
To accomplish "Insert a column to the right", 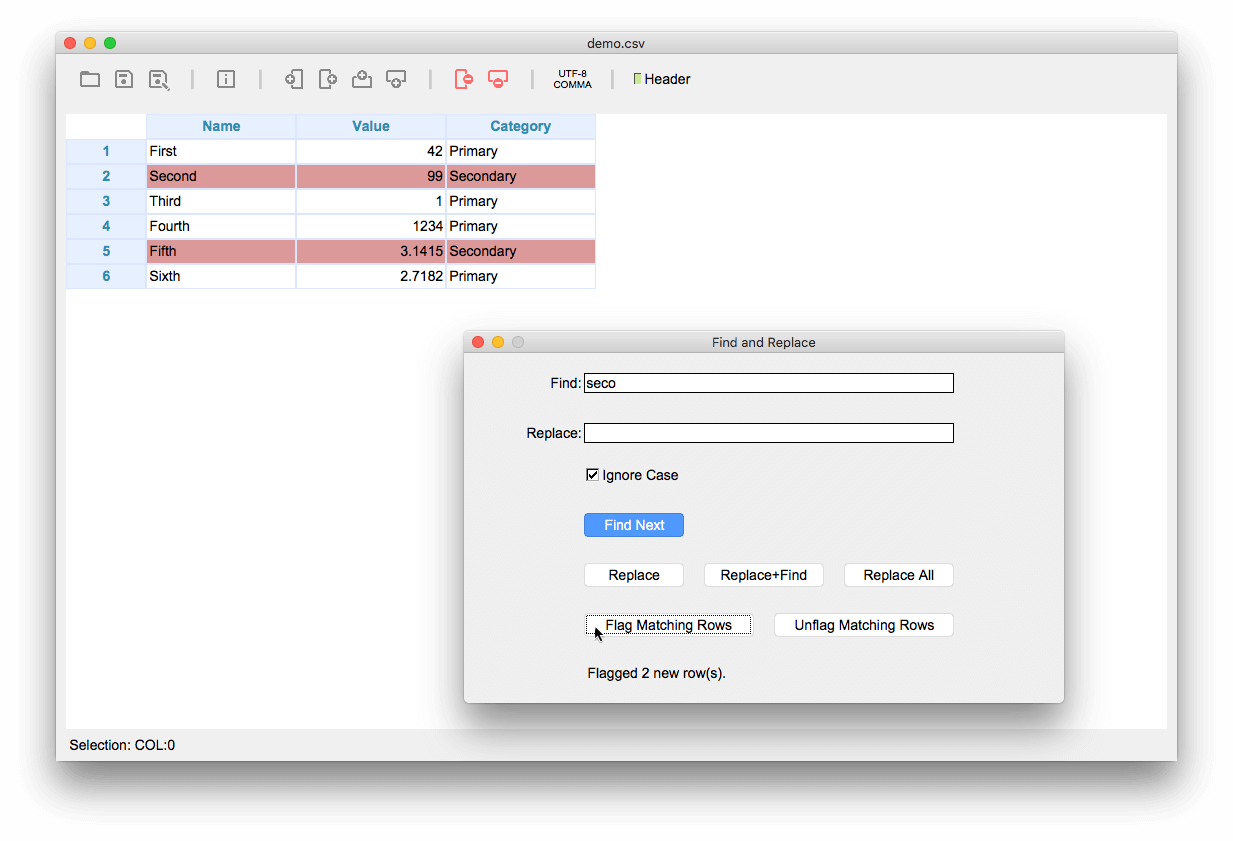I will 328,79.
